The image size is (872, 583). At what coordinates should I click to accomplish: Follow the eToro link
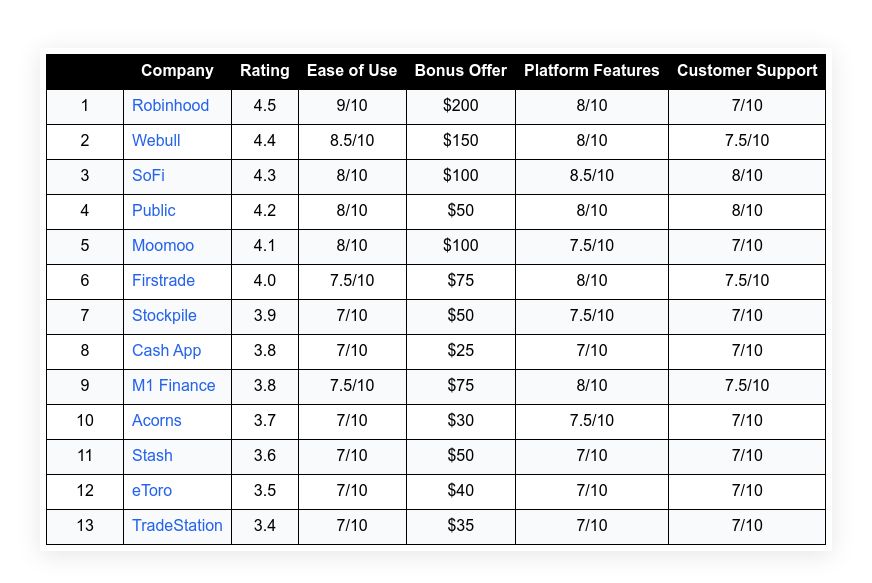click(x=154, y=491)
